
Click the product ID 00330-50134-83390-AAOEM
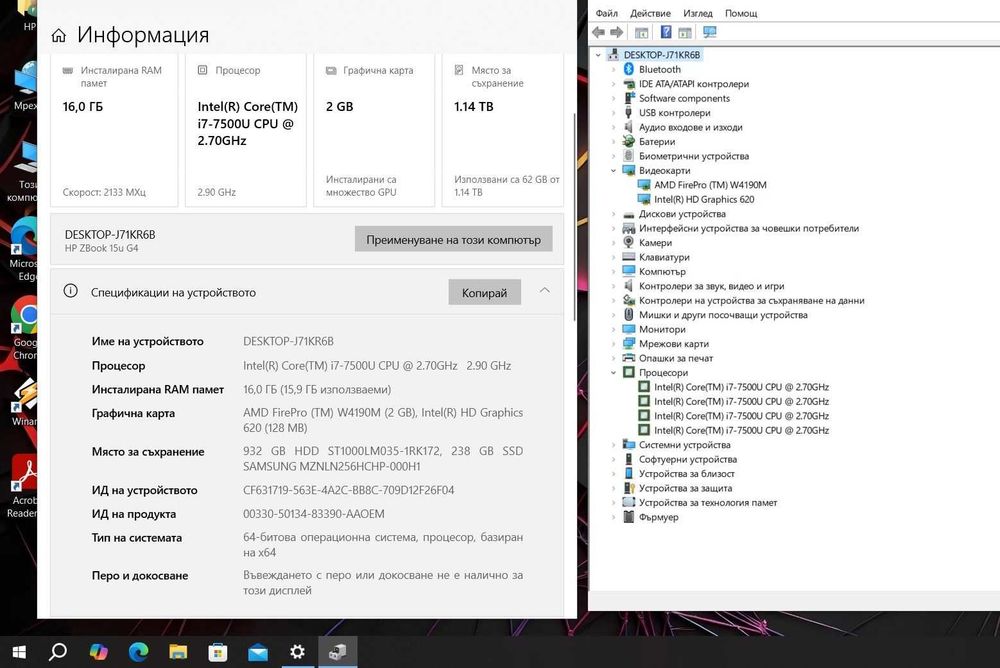tap(313, 514)
